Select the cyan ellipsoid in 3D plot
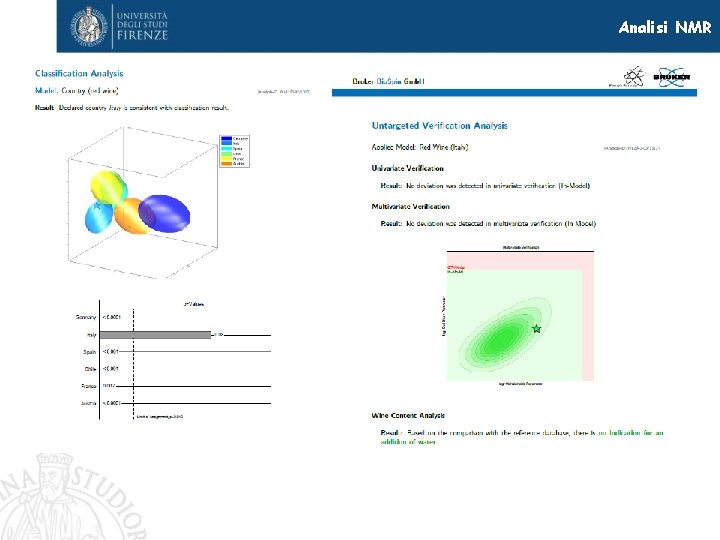The width and height of the screenshot is (720, 540). 98,217
